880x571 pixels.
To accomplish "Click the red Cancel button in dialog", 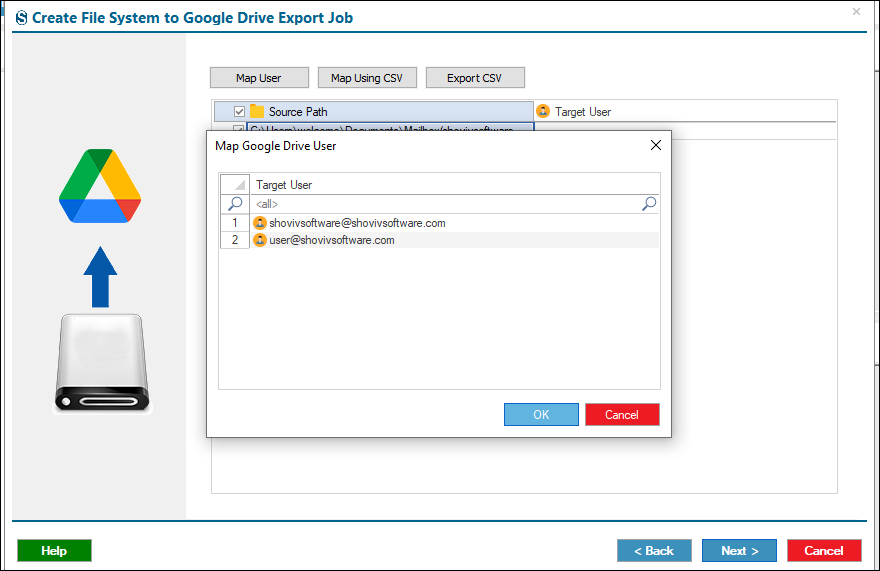I will tap(622, 414).
